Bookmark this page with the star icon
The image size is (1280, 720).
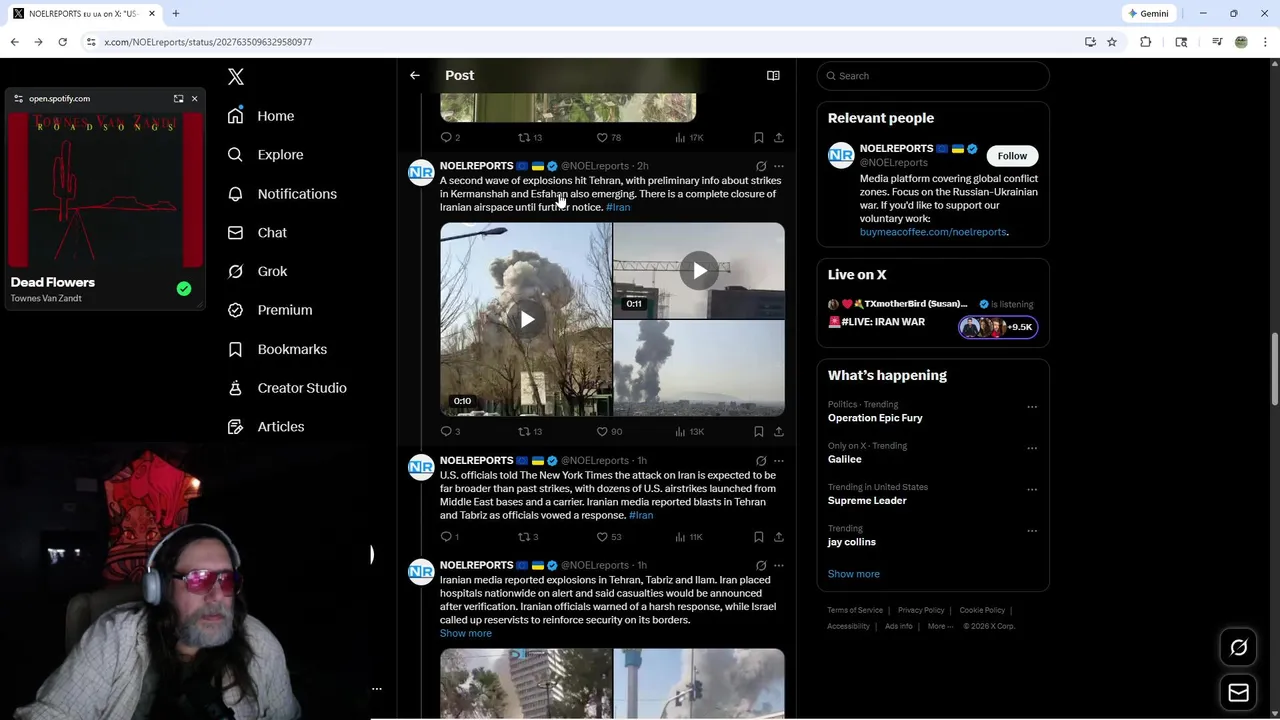pyautogui.click(x=1112, y=42)
